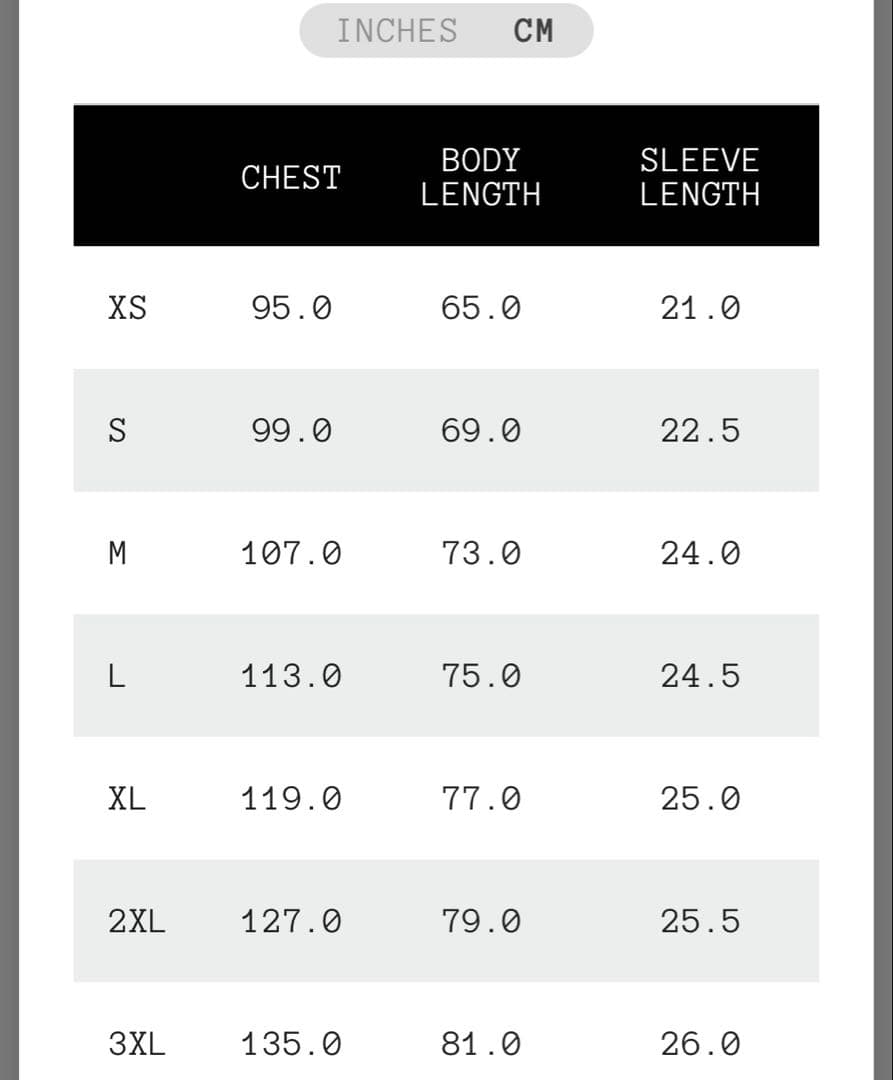Click the BODY LENGTH column header
The width and height of the screenshot is (893, 1080).
pos(480,176)
